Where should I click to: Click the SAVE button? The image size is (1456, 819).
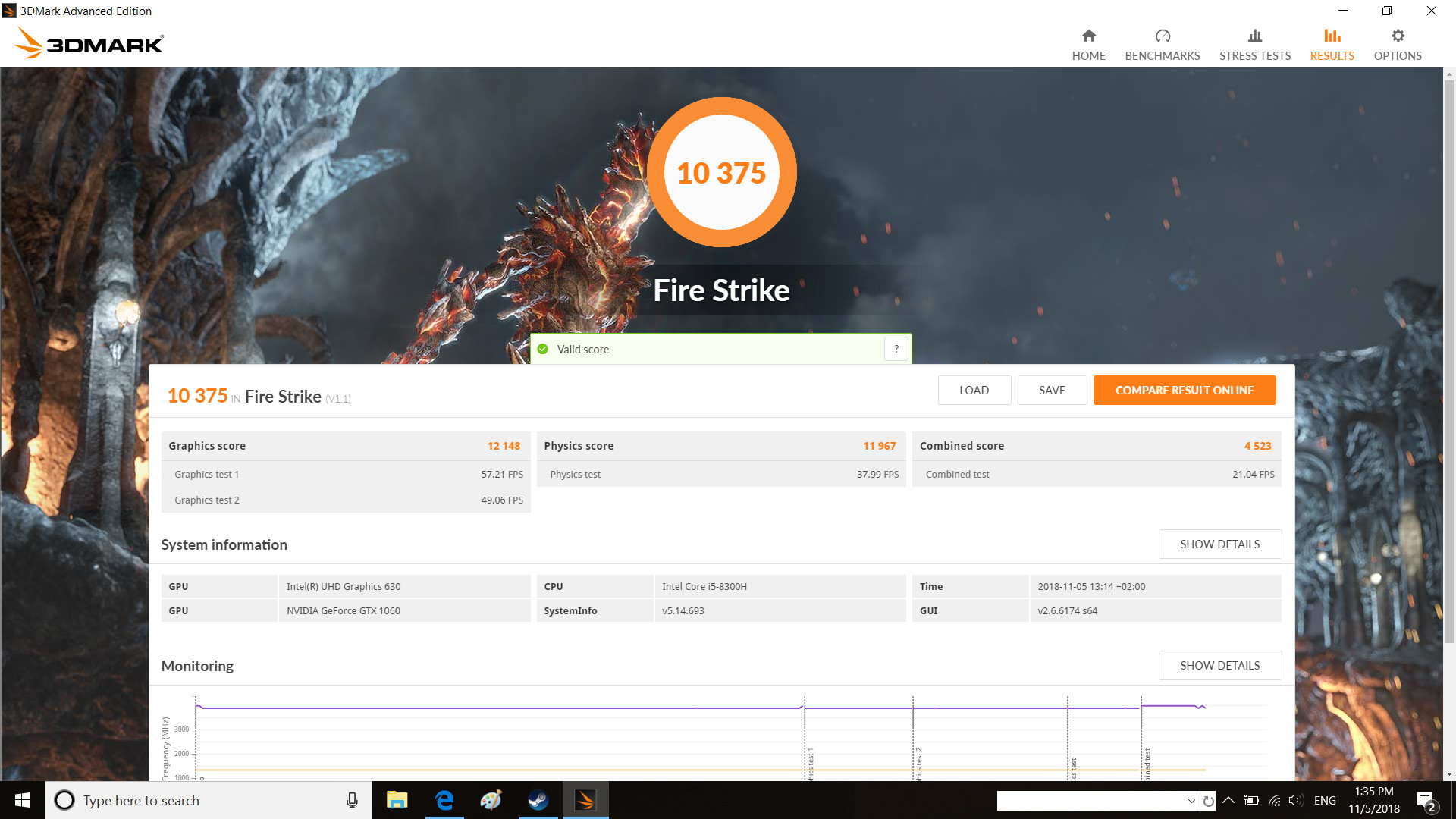click(x=1052, y=391)
